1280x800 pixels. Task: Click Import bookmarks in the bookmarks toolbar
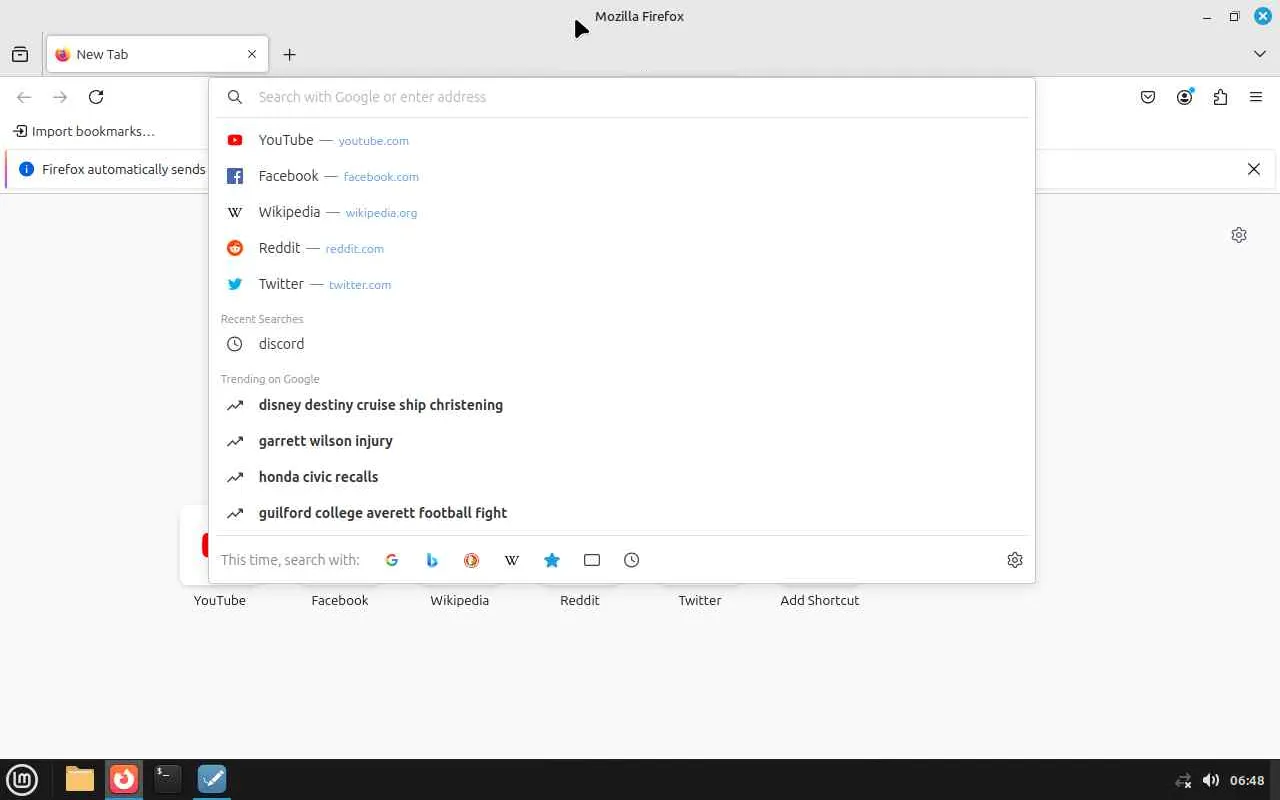(84, 131)
